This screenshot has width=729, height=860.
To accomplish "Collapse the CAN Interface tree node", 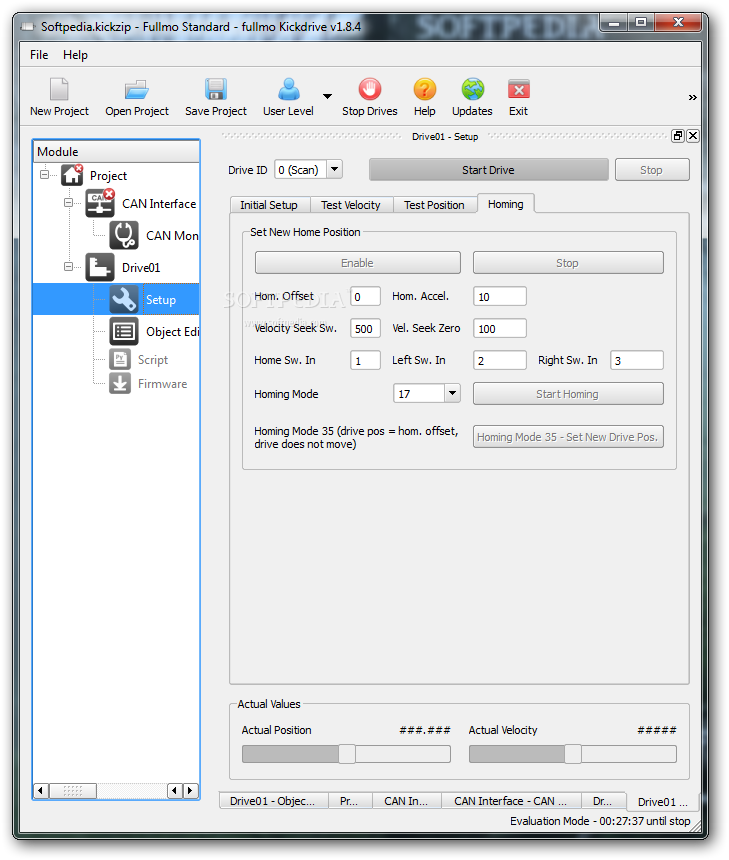I will [69, 203].
